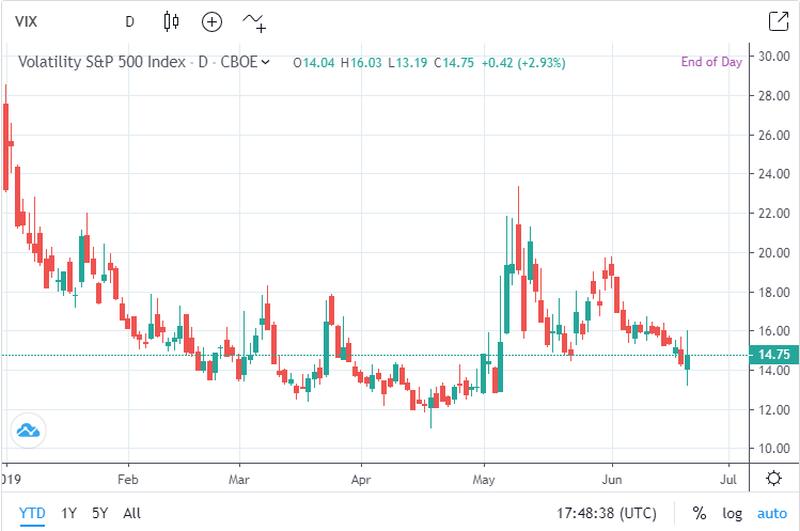Click the 17:48:38 (UTC) timezone button
The width and height of the screenshot is (800, 531).
click(606, 513)
